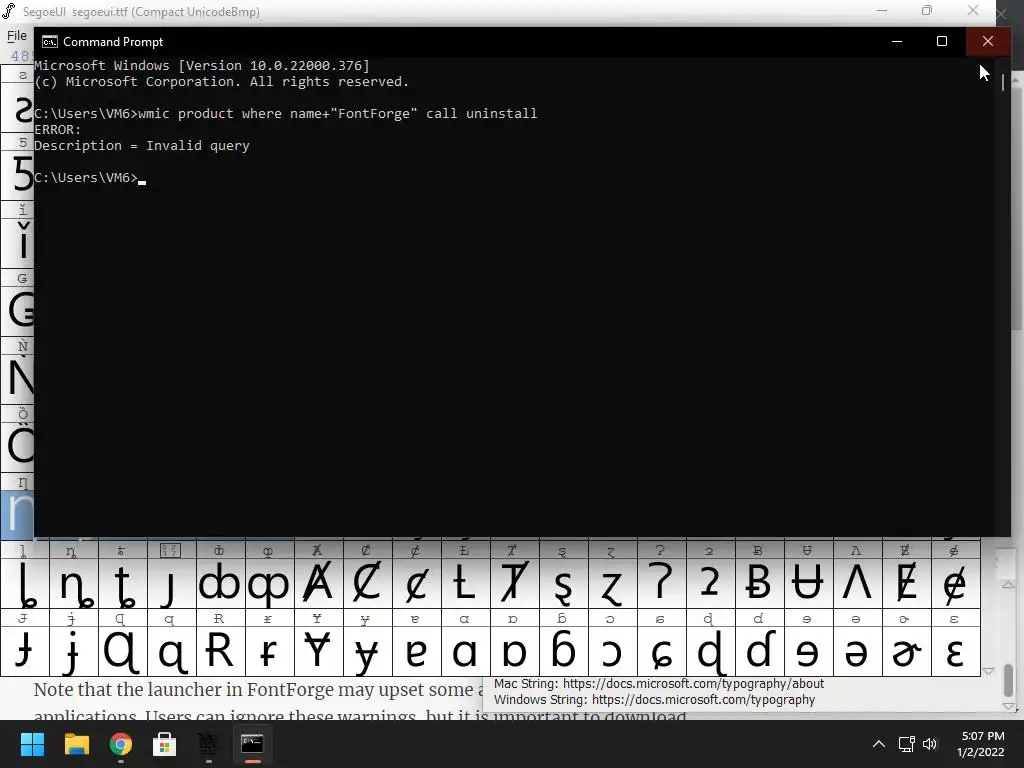Open network status tray icon
The width and height of the screenshot is (1024, 768).
pos(906,744)
